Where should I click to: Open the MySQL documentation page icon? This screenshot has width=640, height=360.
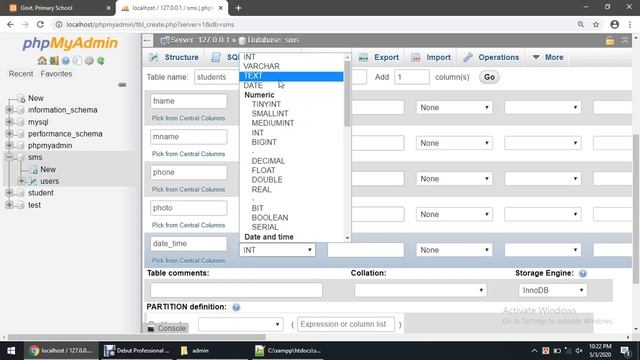(77, 60)
